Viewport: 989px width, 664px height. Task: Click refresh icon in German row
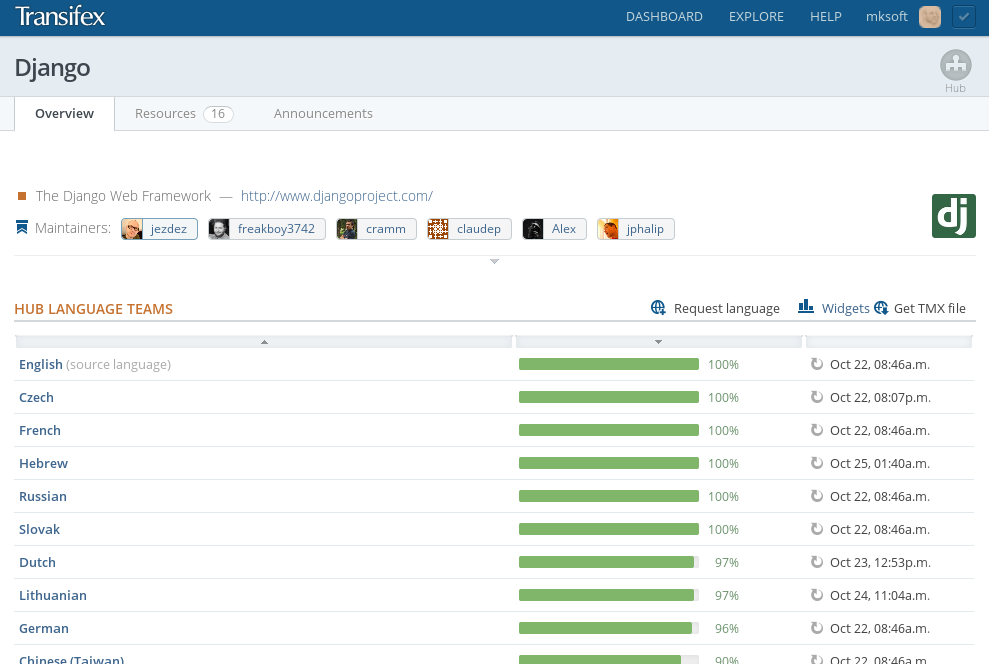point(817,627)
